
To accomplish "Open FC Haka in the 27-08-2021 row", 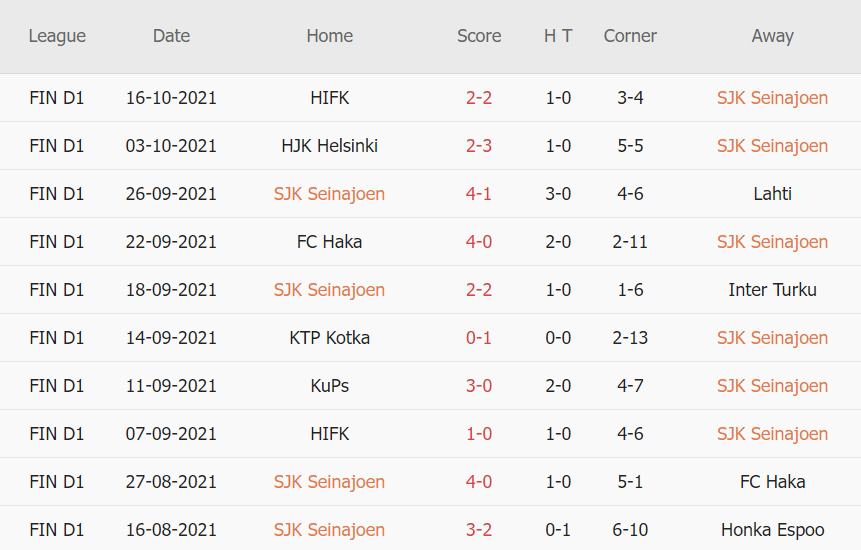I will [x=772, y=482].
